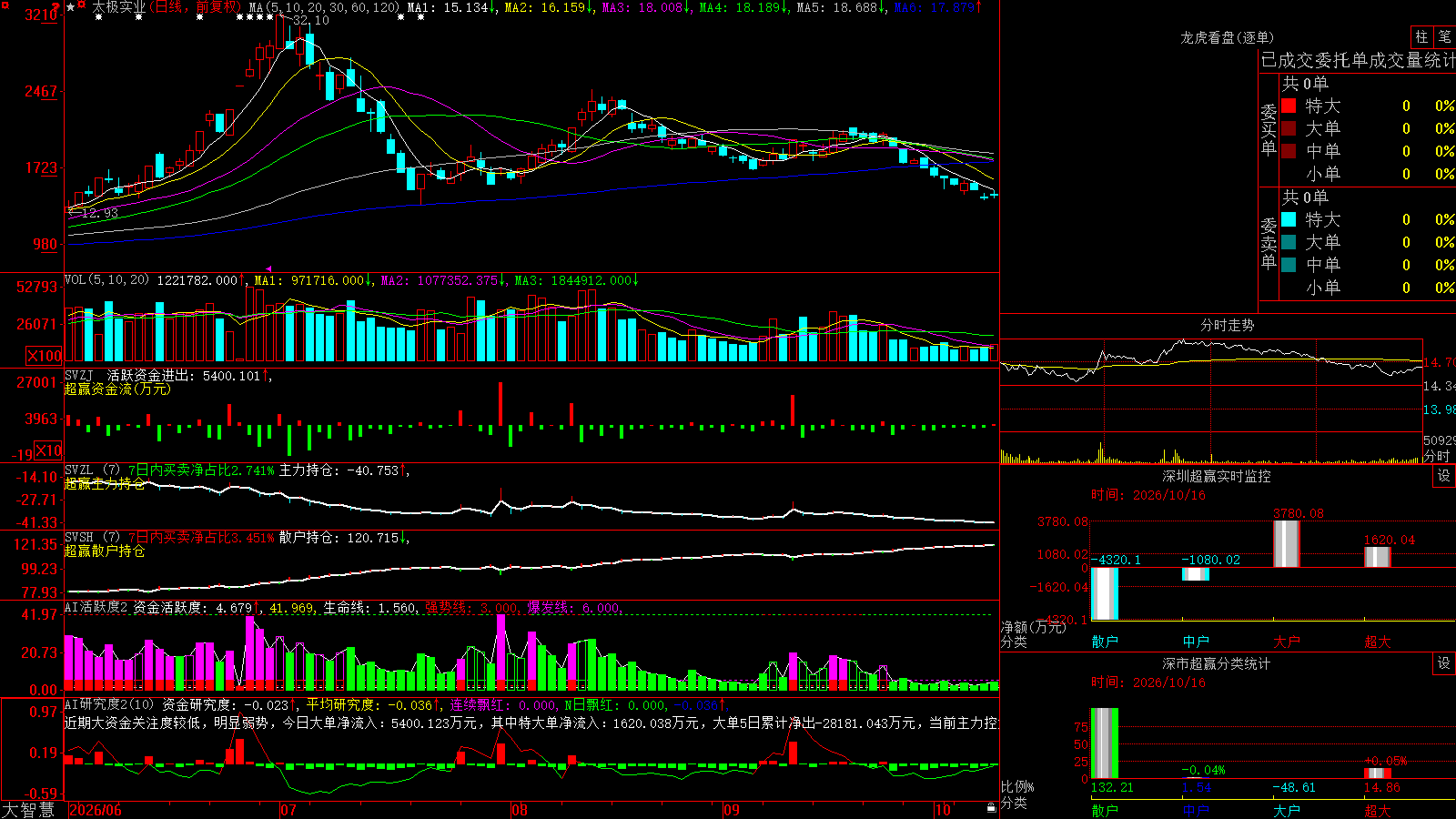This screenshot has width=1456, height=819.
Task: Click the 大户 3780.08 bar in monitor chart
Action: coord(1287,544)
